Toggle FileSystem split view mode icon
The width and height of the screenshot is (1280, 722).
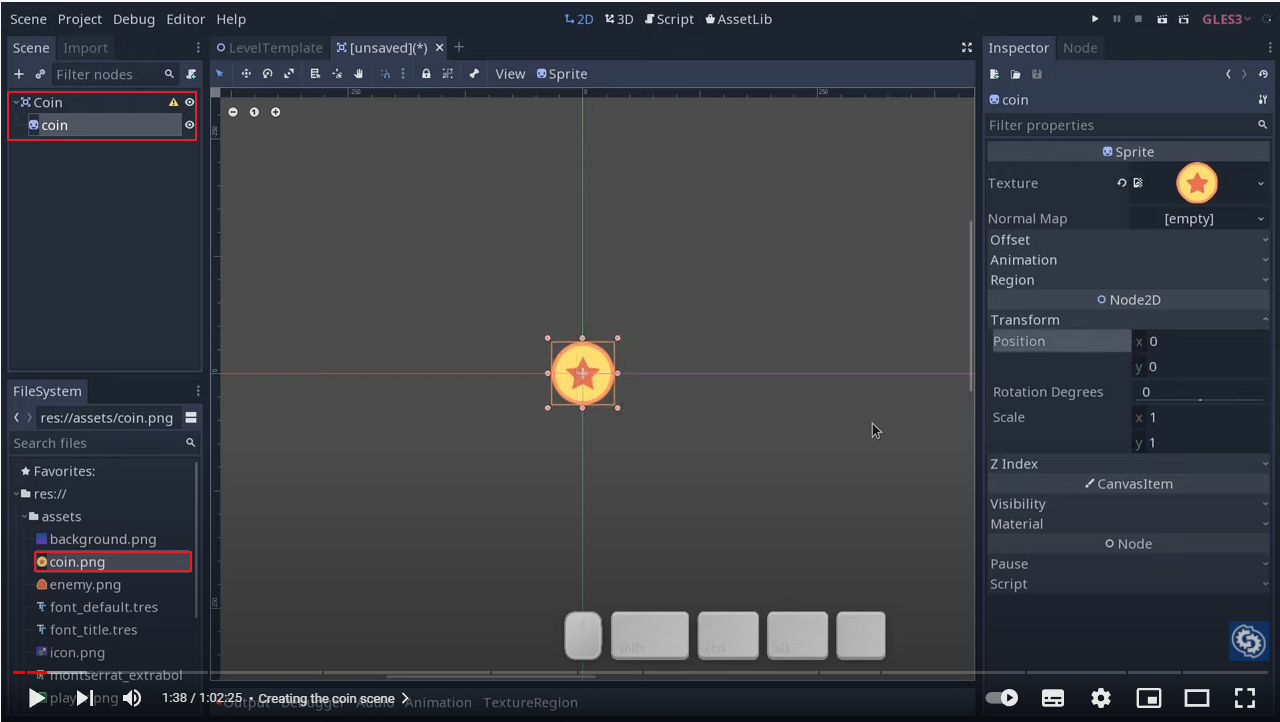click(x=190, y=418)
